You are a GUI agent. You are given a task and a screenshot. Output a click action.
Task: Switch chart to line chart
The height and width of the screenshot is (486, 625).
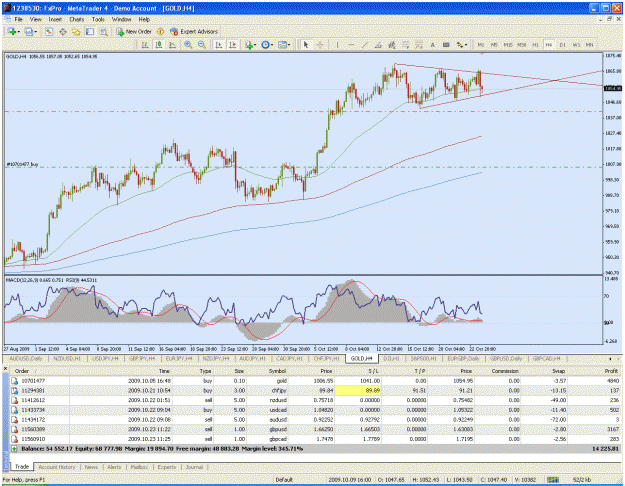tap(172, 45)
